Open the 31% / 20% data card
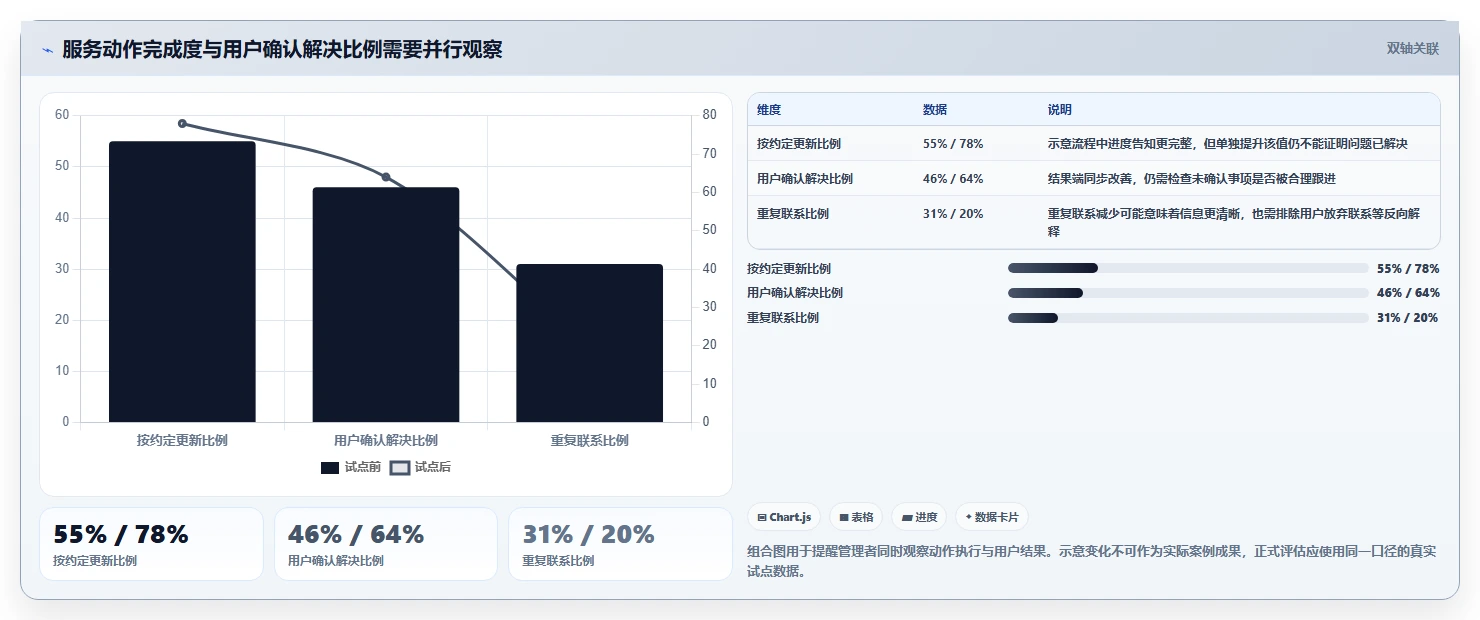This screenshot has height=620, width=1480. pos(620,544)
